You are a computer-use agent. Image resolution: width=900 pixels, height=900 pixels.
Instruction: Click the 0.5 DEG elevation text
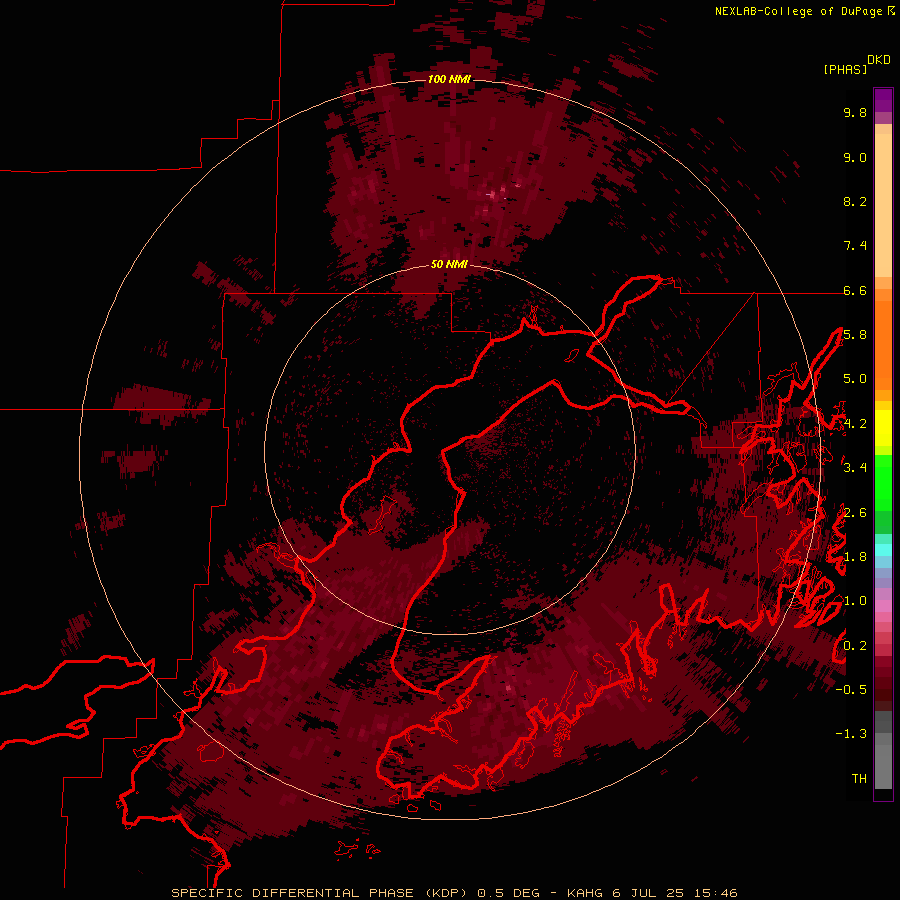coord(509,893)
